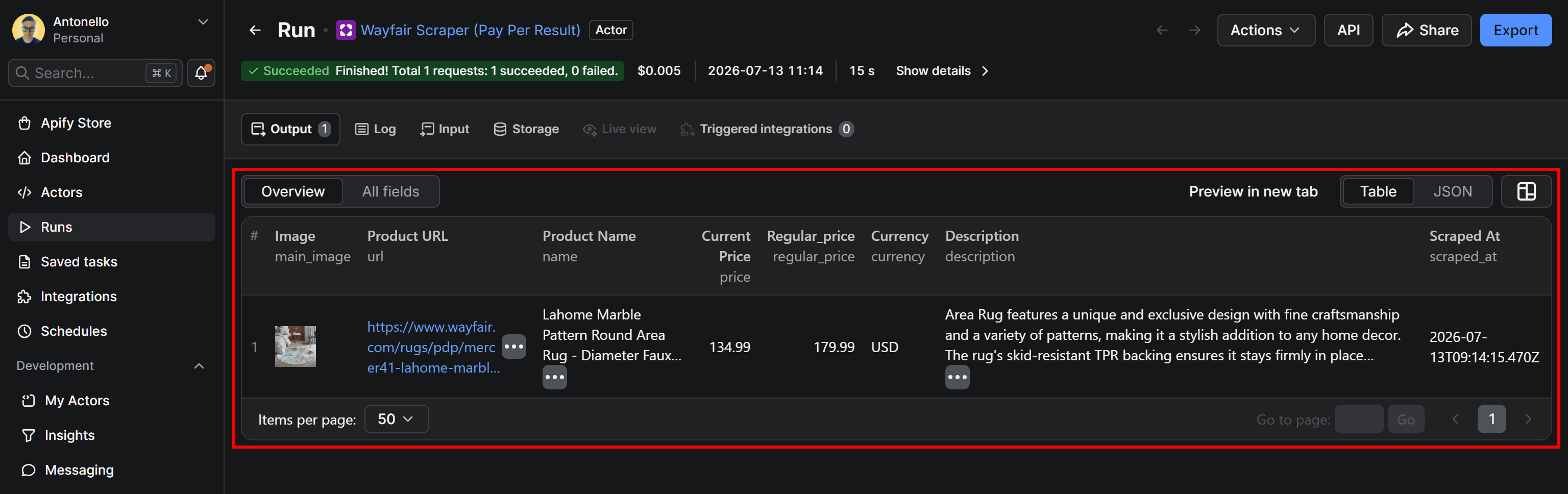Open the Output tab
The image size is (1568, 494).
click(x=290, y=129)
